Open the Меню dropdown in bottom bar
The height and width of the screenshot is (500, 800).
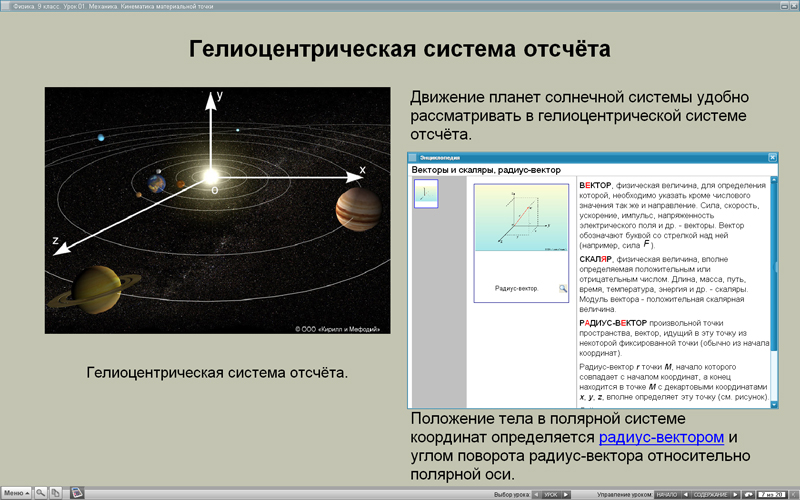16,493
